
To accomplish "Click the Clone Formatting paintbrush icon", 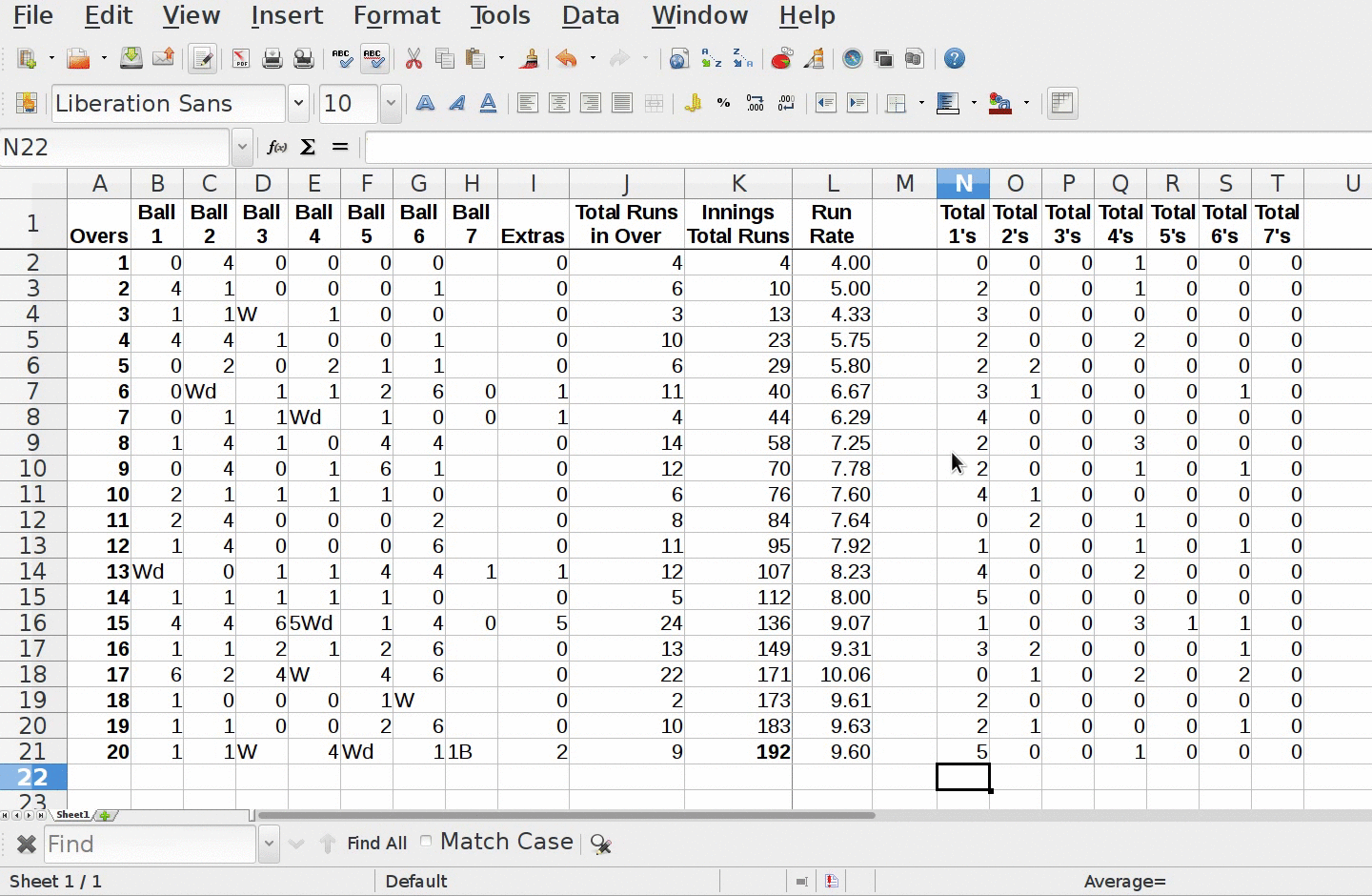I will point(529,59).
